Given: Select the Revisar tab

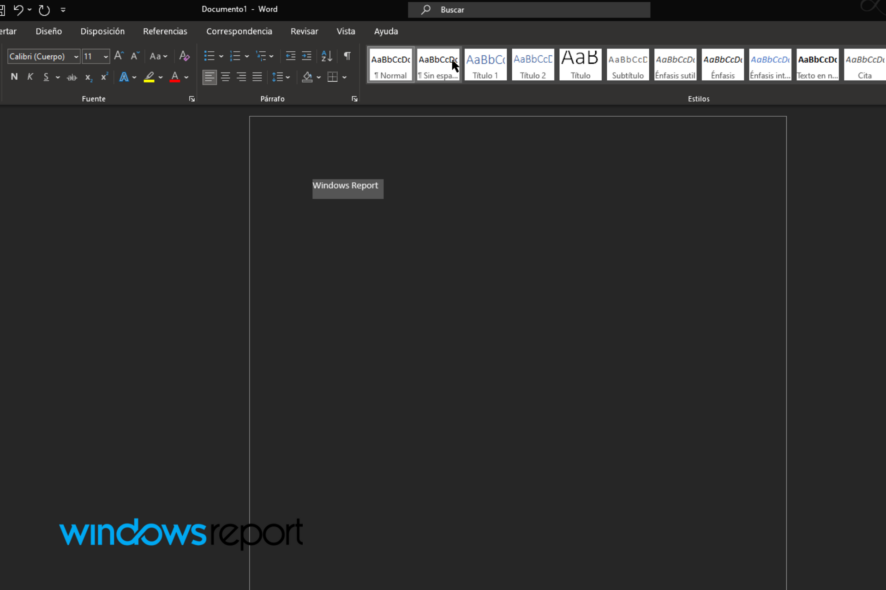Looking at the screenshot, I should (x=304, y=31).
